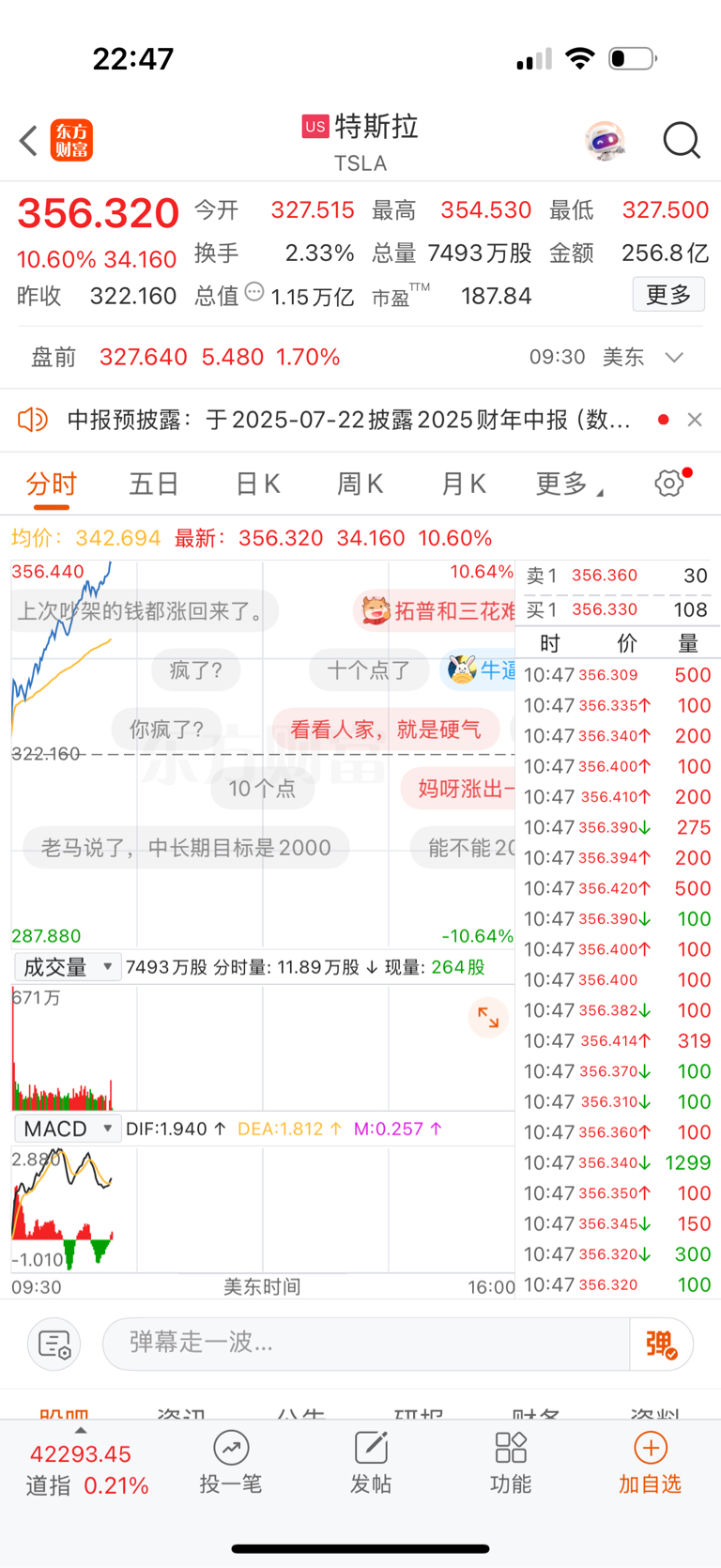The height and width of the screenshot is (1568, 721).
Task: Tap the 时 column header
Action: pos(550,643)
